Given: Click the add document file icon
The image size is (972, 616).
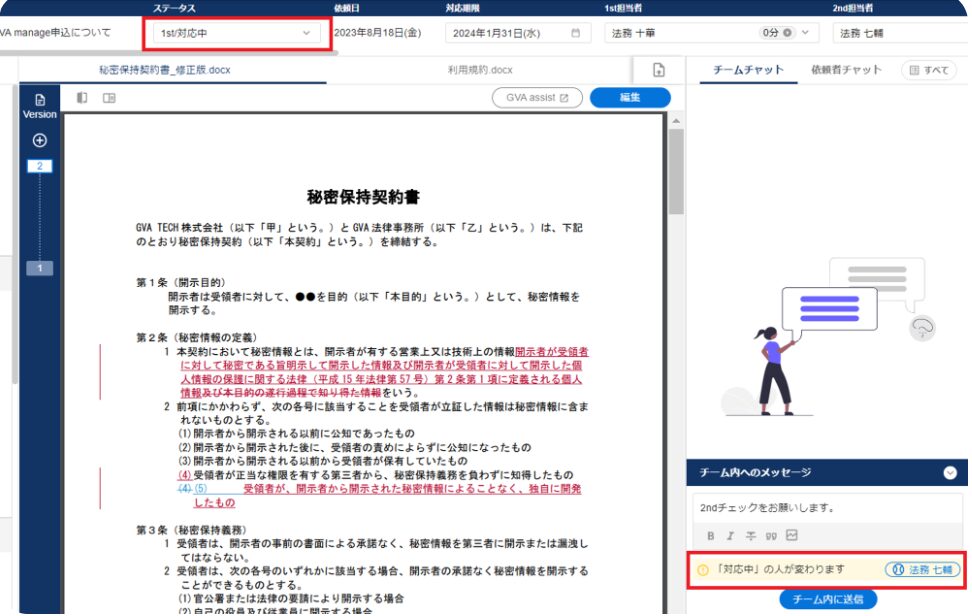Looking at the screenshot, I should tap(658, 70).
